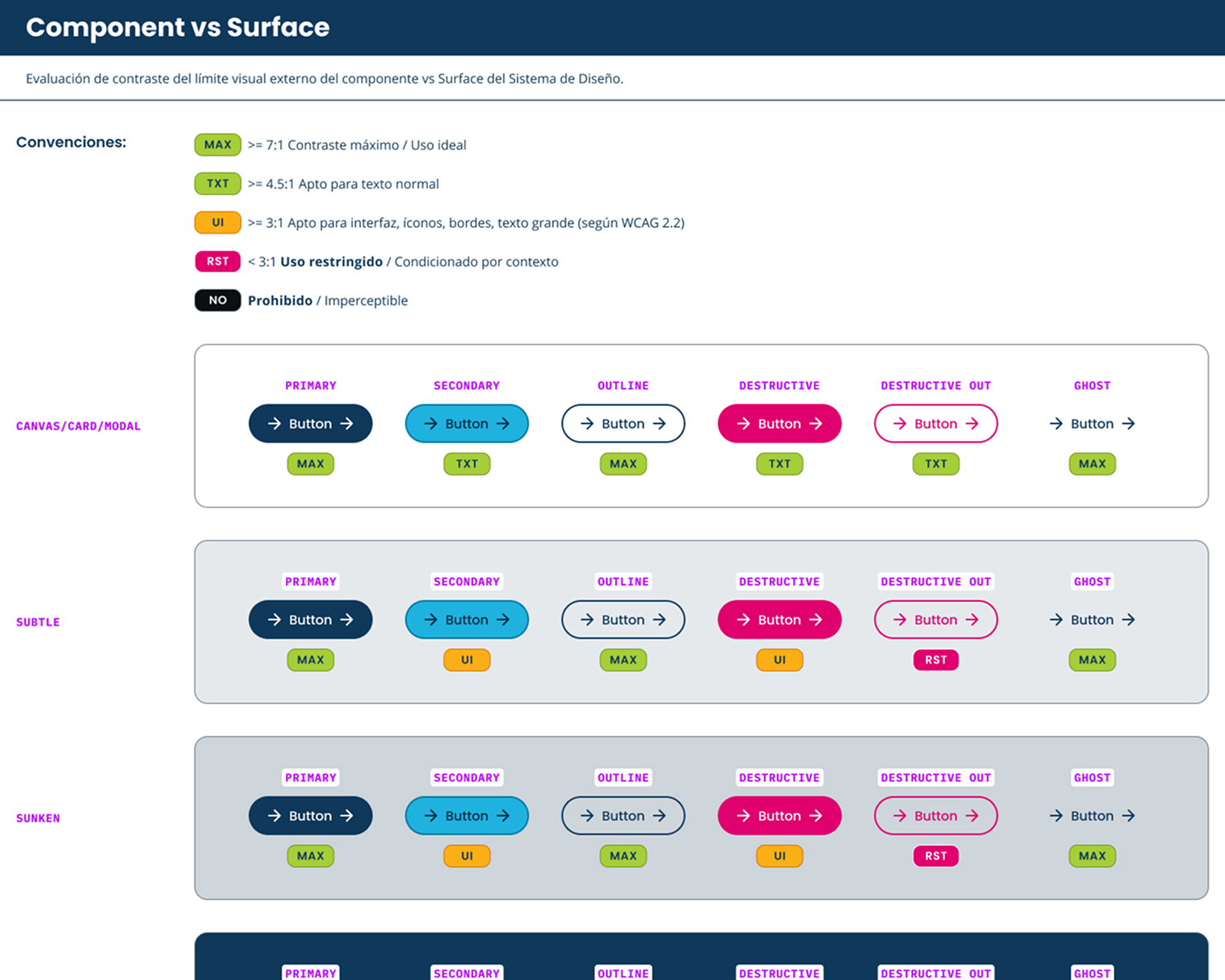
Task: Click the GHOST label on Subtle surface
Action: point(1092,581)
